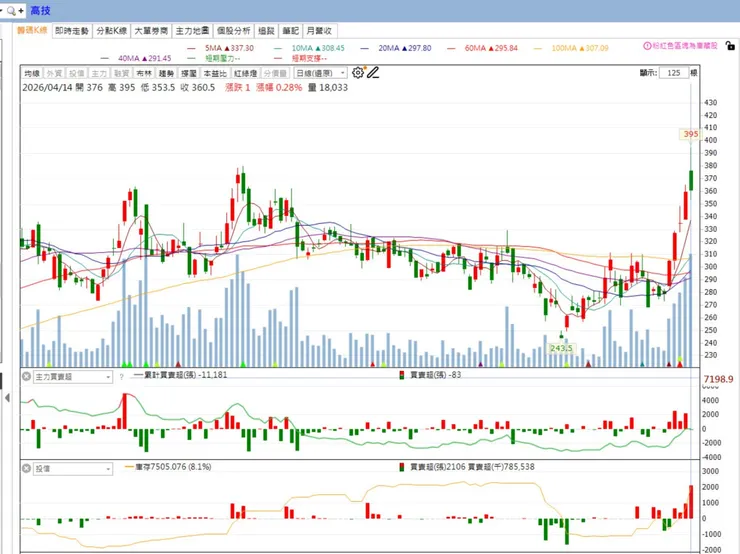Click the 顯示 bar count field showing 125
The width and height of the screenshot is (740, 554).
click(674, 73)
